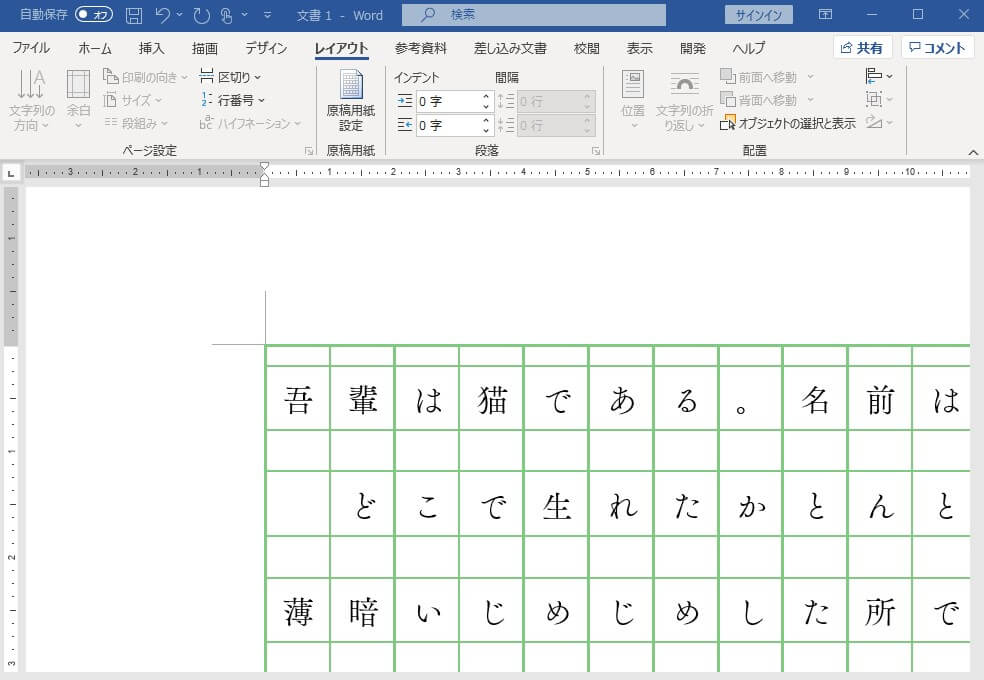The height and width of the screenshot is (680, 984).
Task: Undo the last action
Action: click(163, 15)
